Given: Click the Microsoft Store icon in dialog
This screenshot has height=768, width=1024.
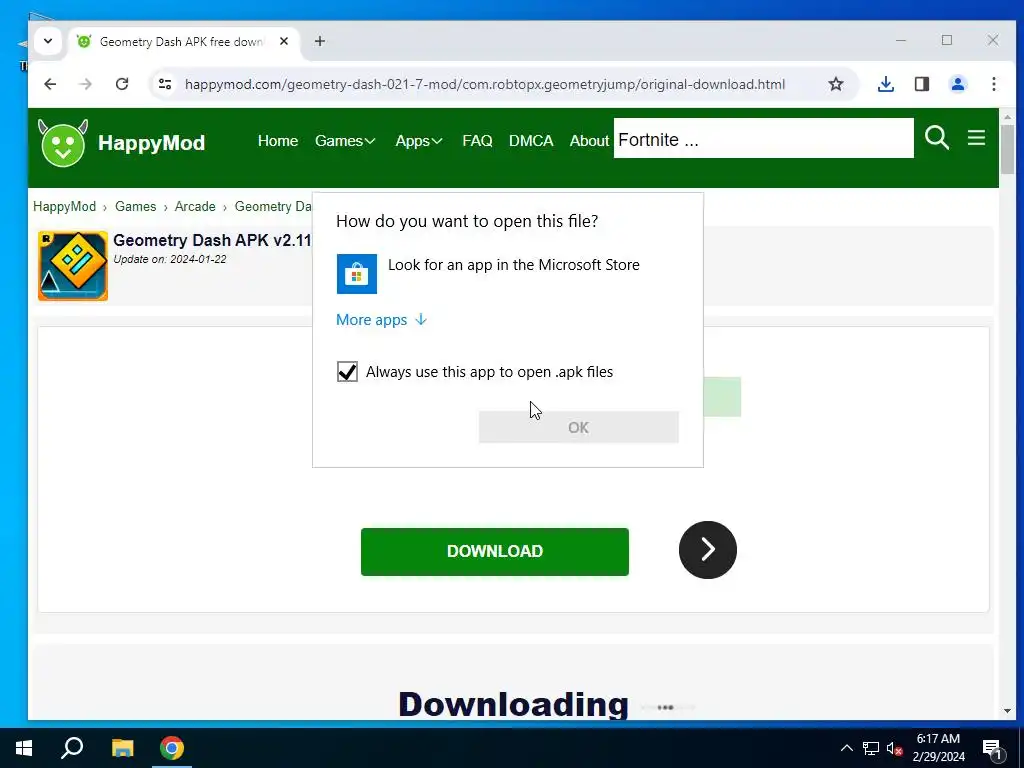Looking at the screenshot, I should 357,274.
